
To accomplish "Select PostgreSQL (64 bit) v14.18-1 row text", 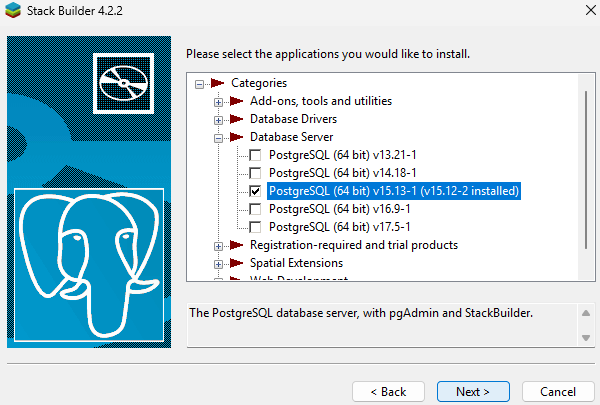I will (x=342, y=173).
